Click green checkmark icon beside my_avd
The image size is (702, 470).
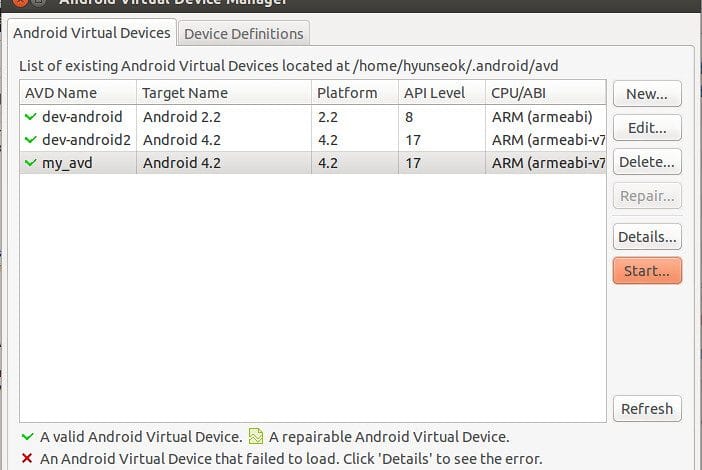click(30, 162)
